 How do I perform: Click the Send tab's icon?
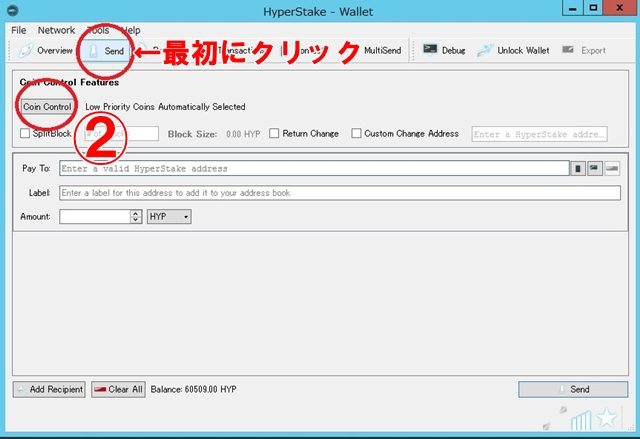tap(93, 51)
